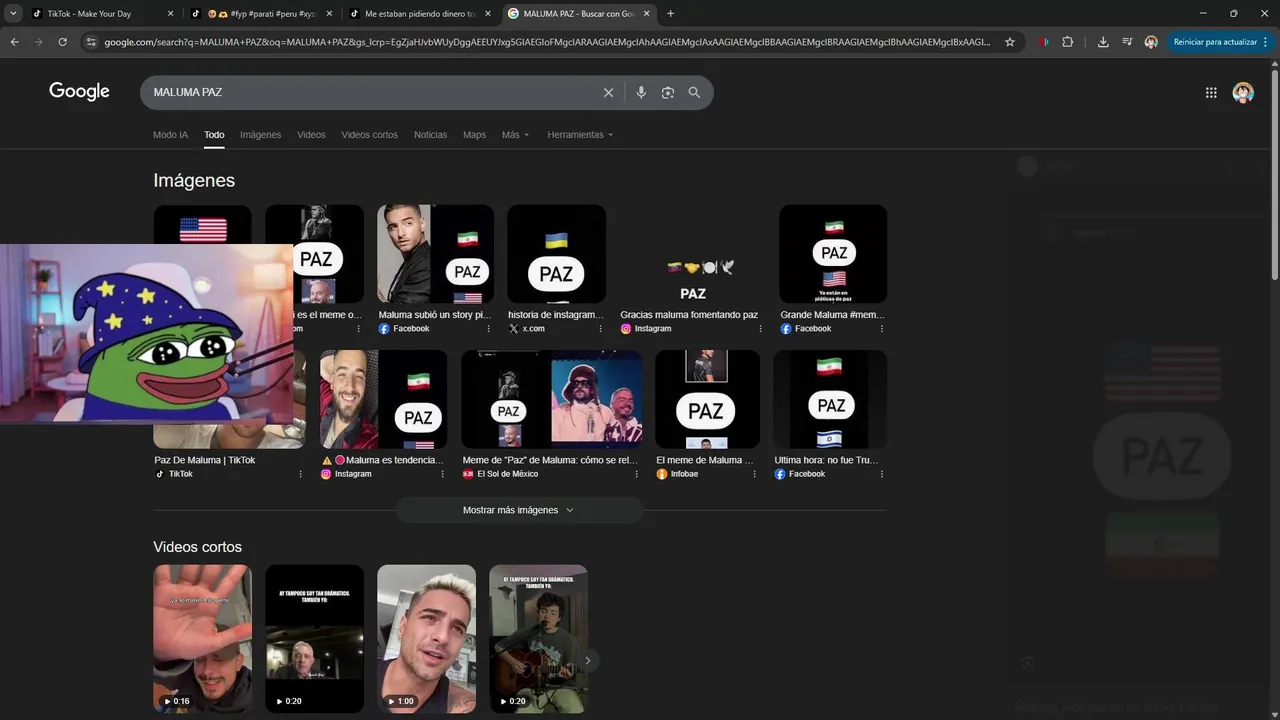The image size is (1280, 720).
Task: Switch to 'Imágenes' search tab
Action: [261, 135]
